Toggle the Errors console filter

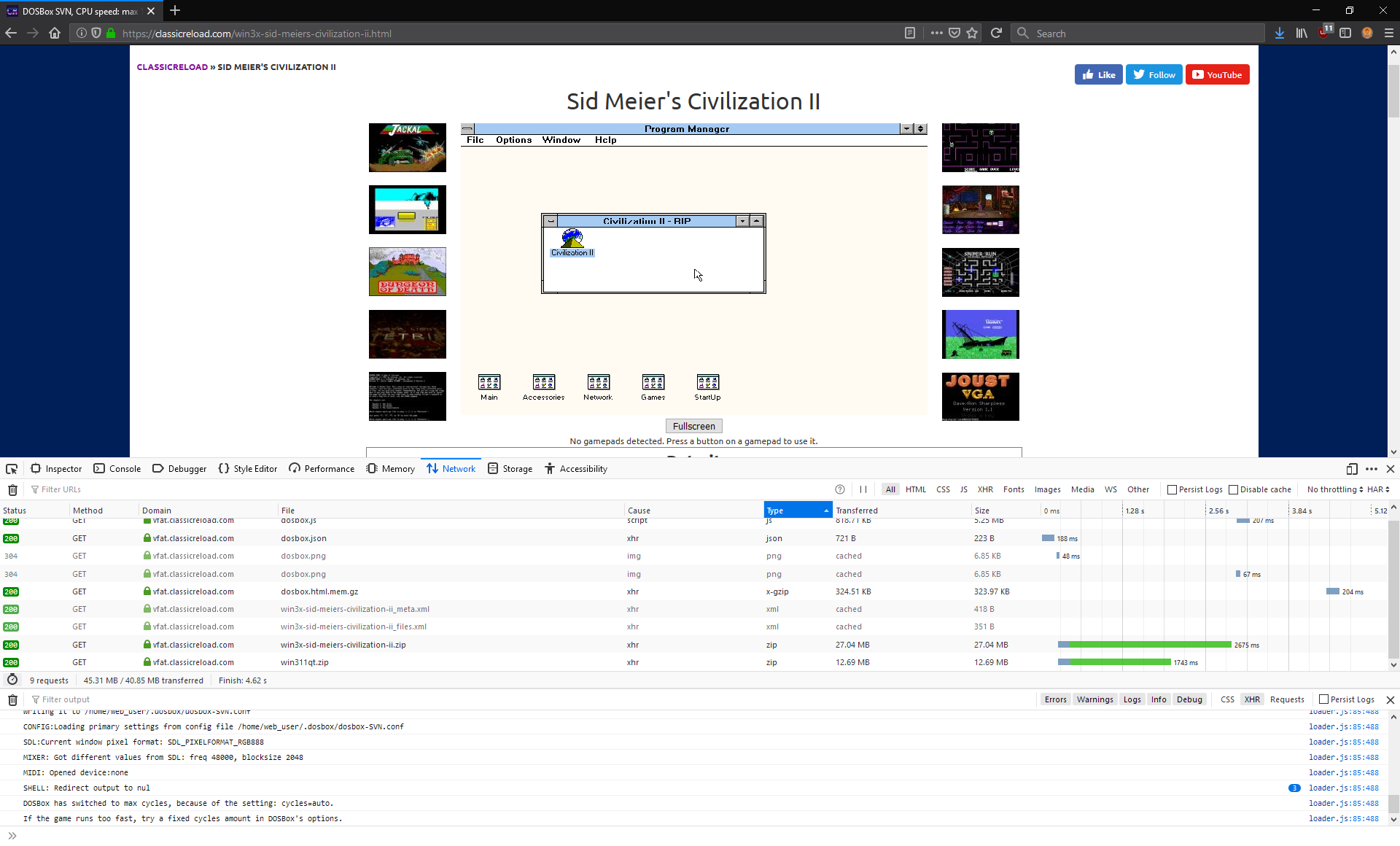click(1055, 700)
